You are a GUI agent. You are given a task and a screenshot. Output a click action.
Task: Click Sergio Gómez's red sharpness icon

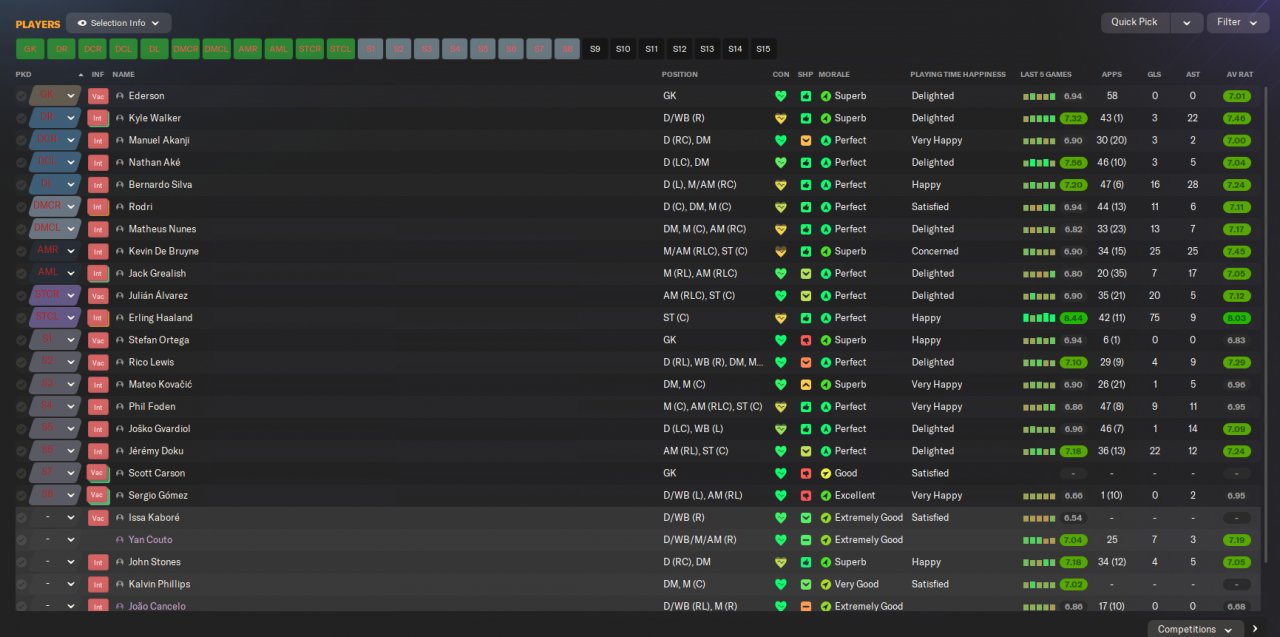click(x=806, y=495)
